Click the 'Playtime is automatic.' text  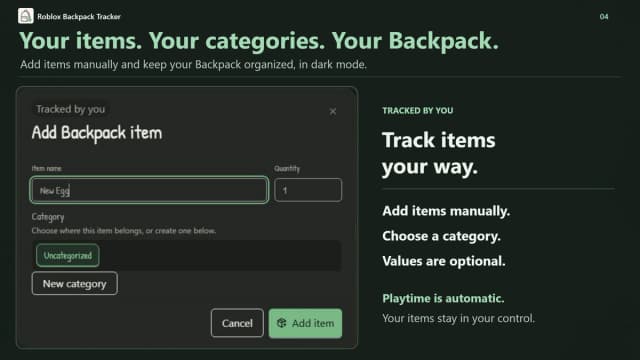point(443,298)
